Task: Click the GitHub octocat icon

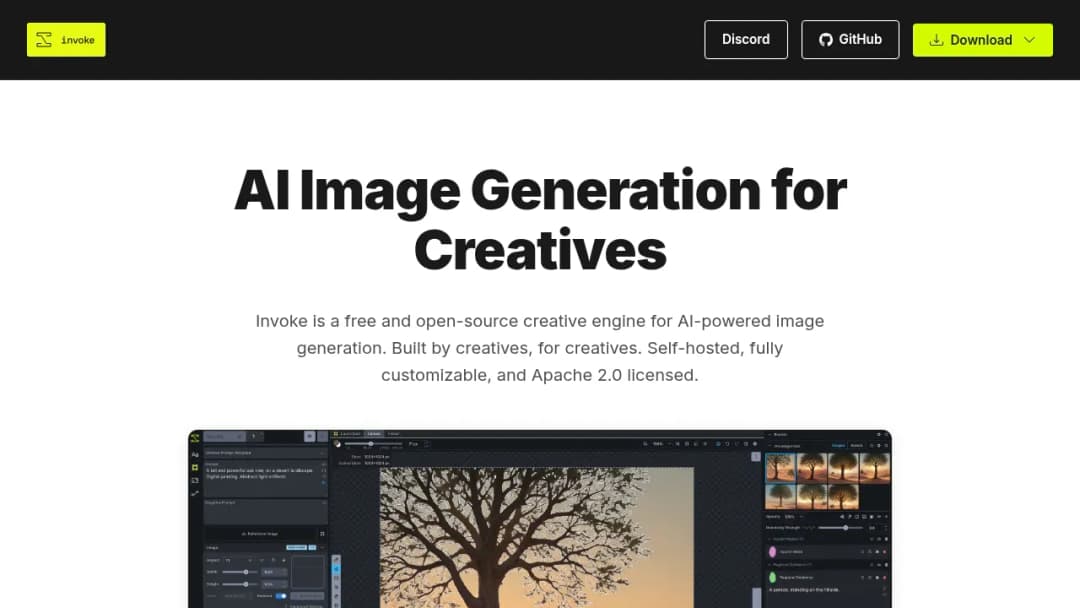Action: pyautogui.click(x=825, y=40)
